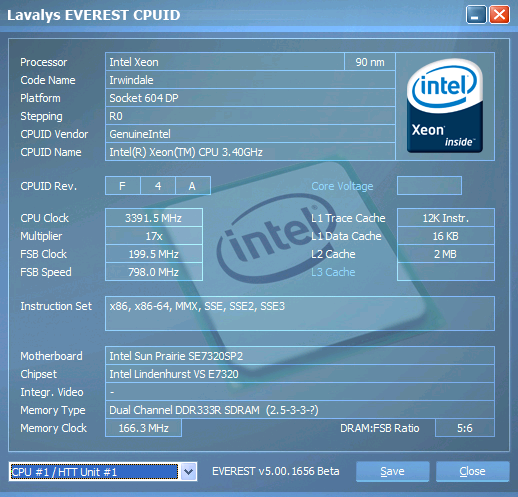Click the Motherboard label
The image size is (518, 497).
(x=51, y=356)
